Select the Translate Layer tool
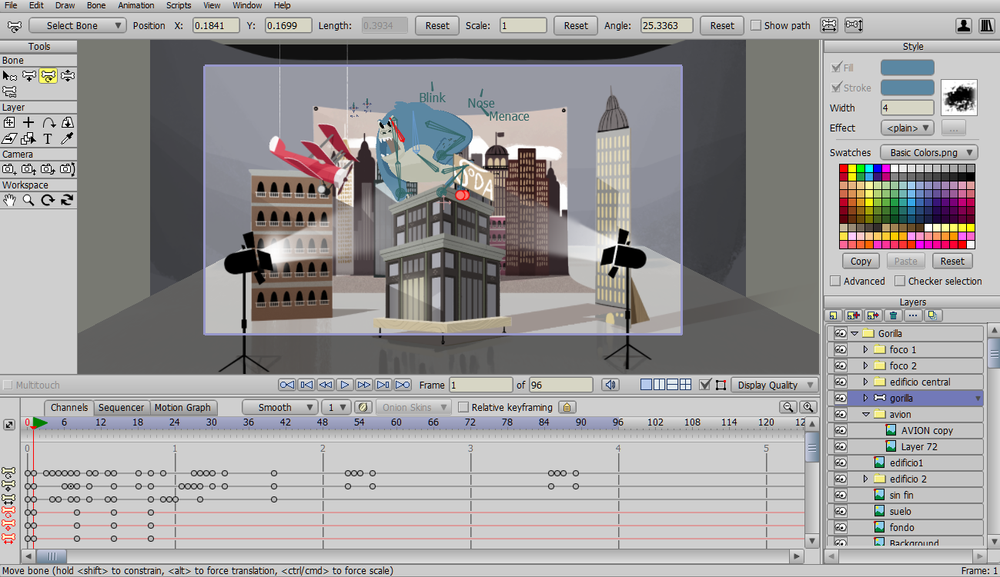The height and width of the screenshot is (577, 1000). 29,122
